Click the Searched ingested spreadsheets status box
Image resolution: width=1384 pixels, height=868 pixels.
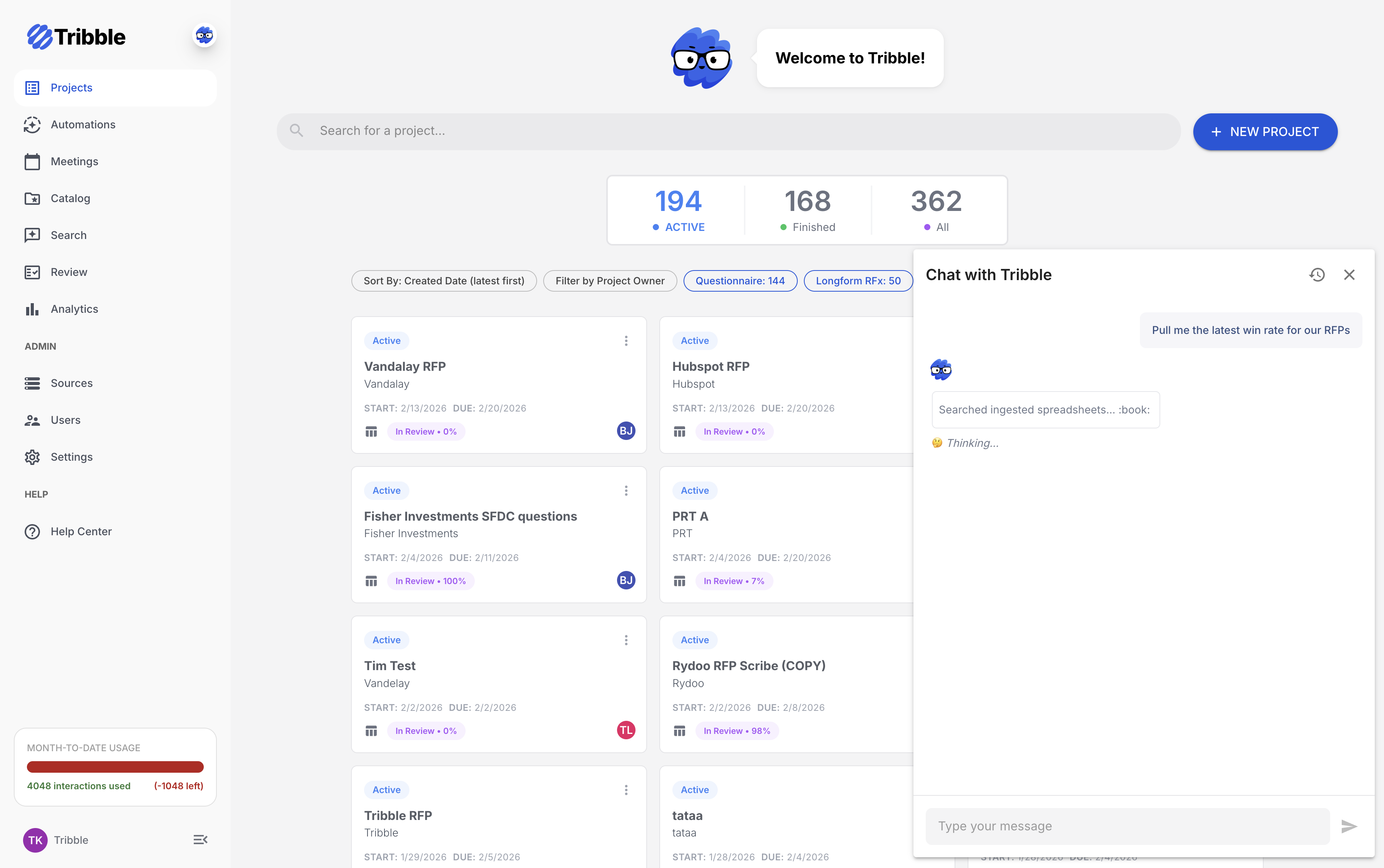click(1045, 410)
